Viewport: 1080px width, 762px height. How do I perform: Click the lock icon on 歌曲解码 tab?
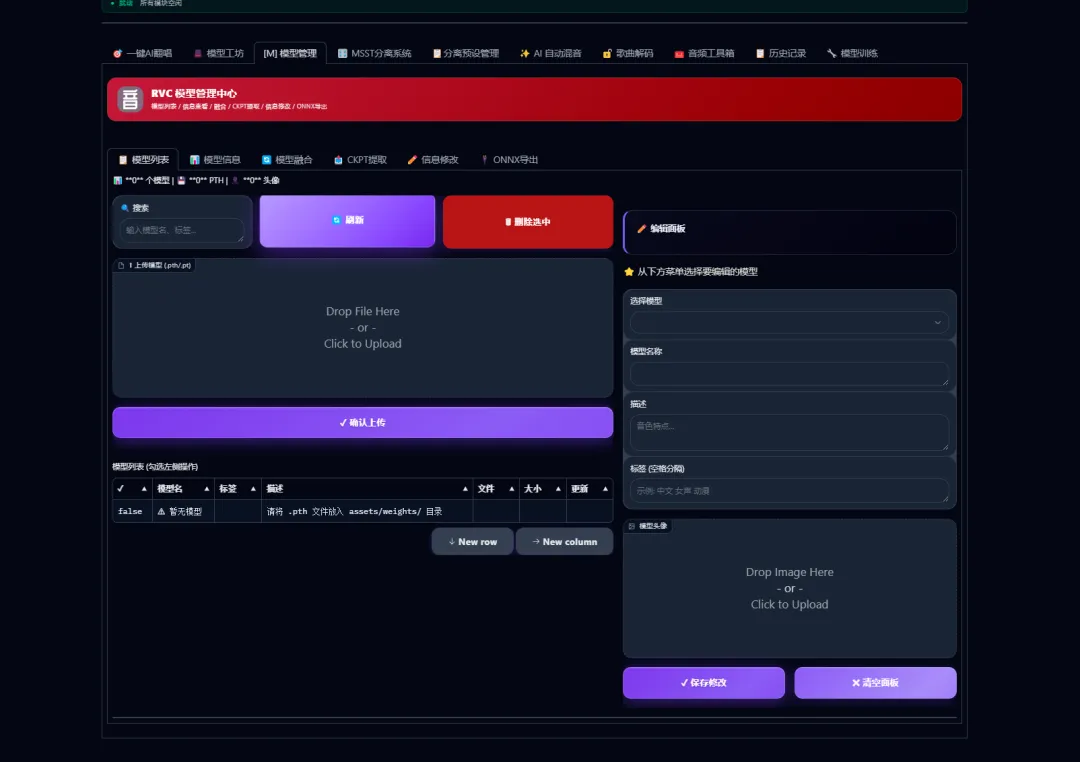pos(607,53)
